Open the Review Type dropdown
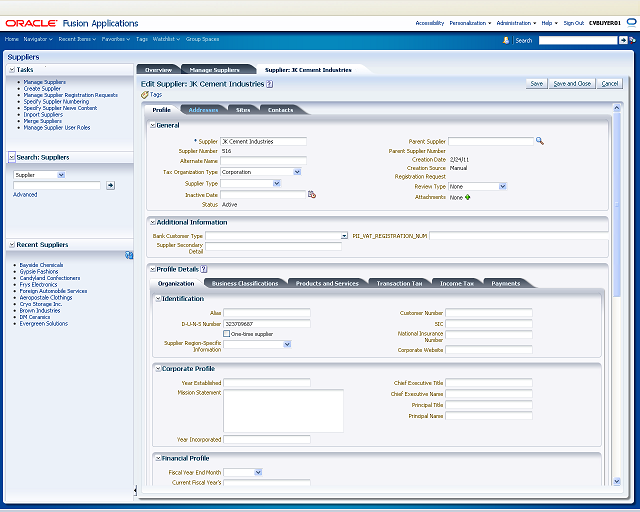 tap(502, 187)
